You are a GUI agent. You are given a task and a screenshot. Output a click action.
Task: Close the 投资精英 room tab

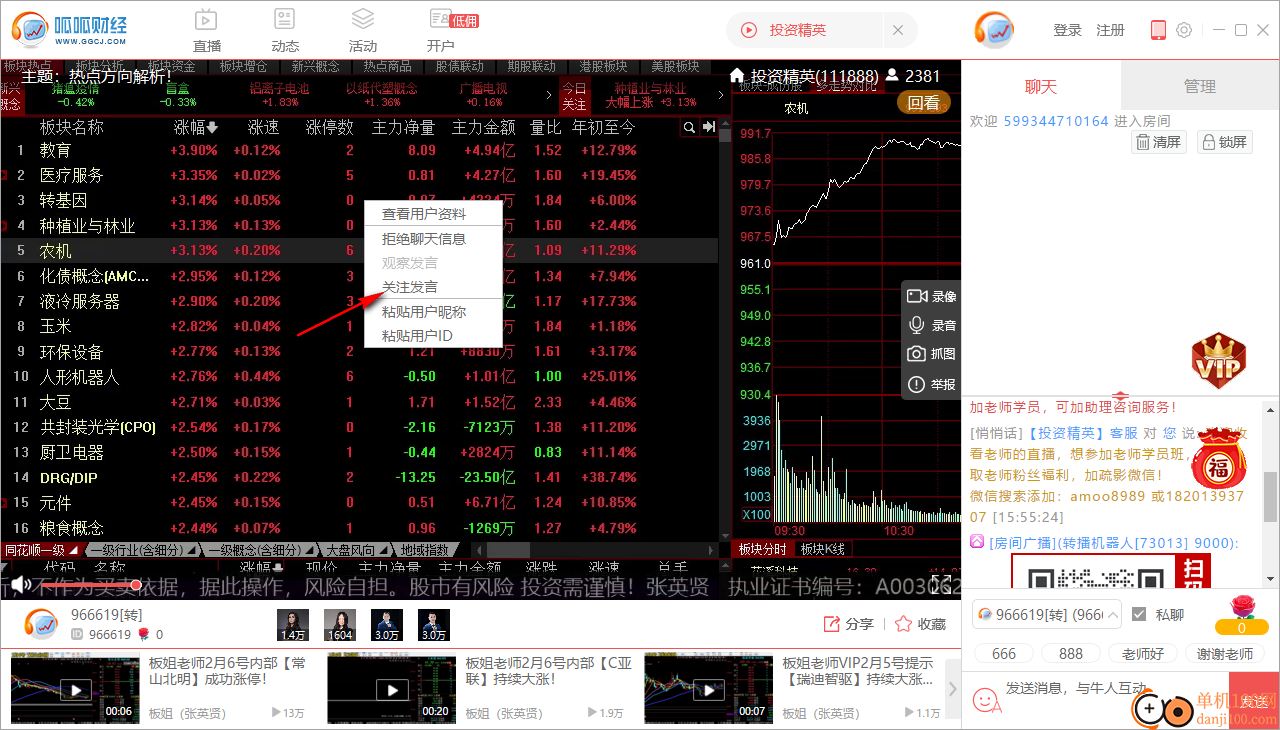897,30
